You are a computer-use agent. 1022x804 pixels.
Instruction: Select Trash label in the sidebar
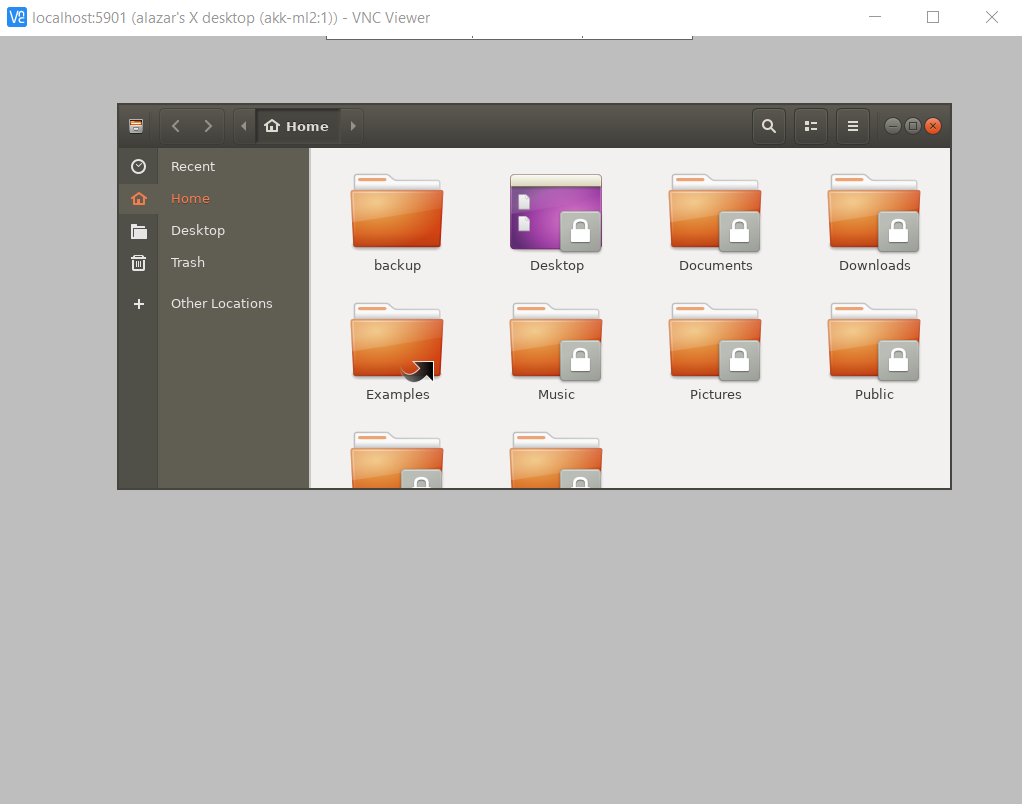click(x=188, y=263)
